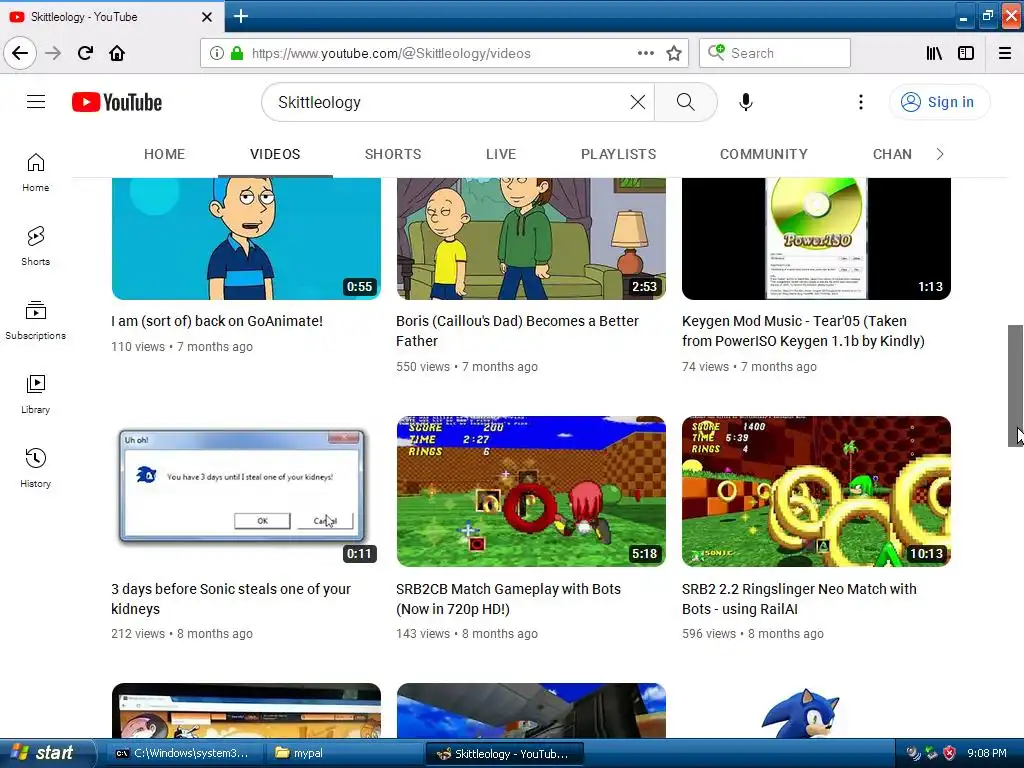Select Skittleology - YouTube taskbar item

pos(504,753)
